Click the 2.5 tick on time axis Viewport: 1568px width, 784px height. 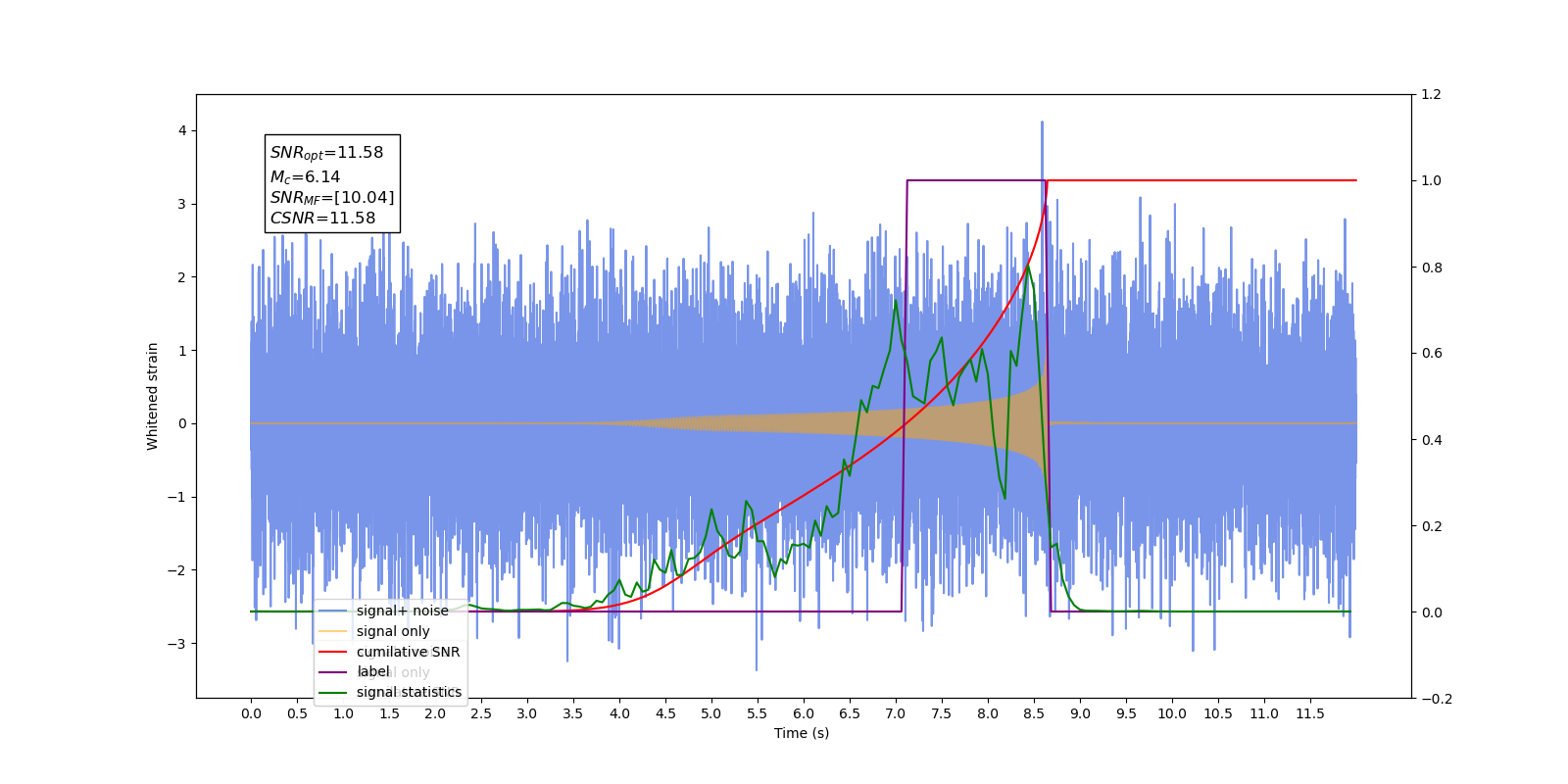[x=481, y=713]
